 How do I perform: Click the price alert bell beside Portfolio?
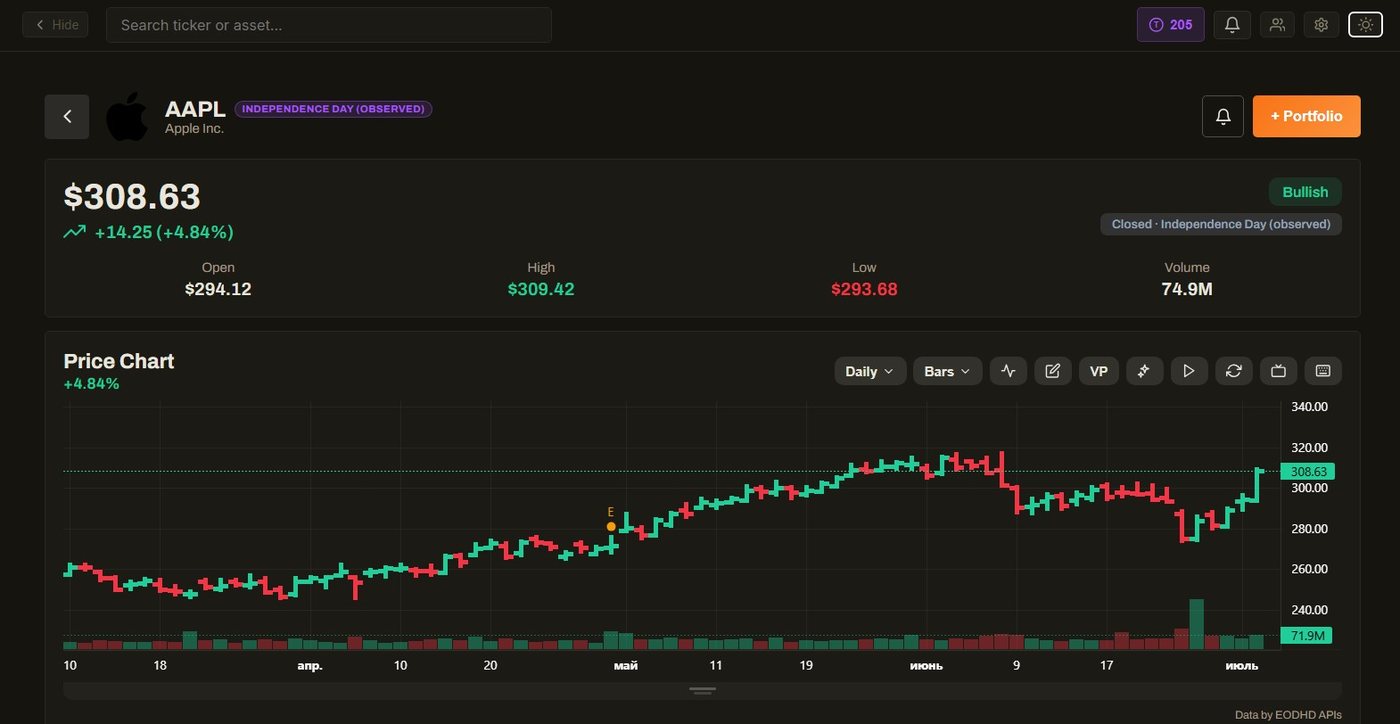pyautogui.click(x=1223, y=116)
